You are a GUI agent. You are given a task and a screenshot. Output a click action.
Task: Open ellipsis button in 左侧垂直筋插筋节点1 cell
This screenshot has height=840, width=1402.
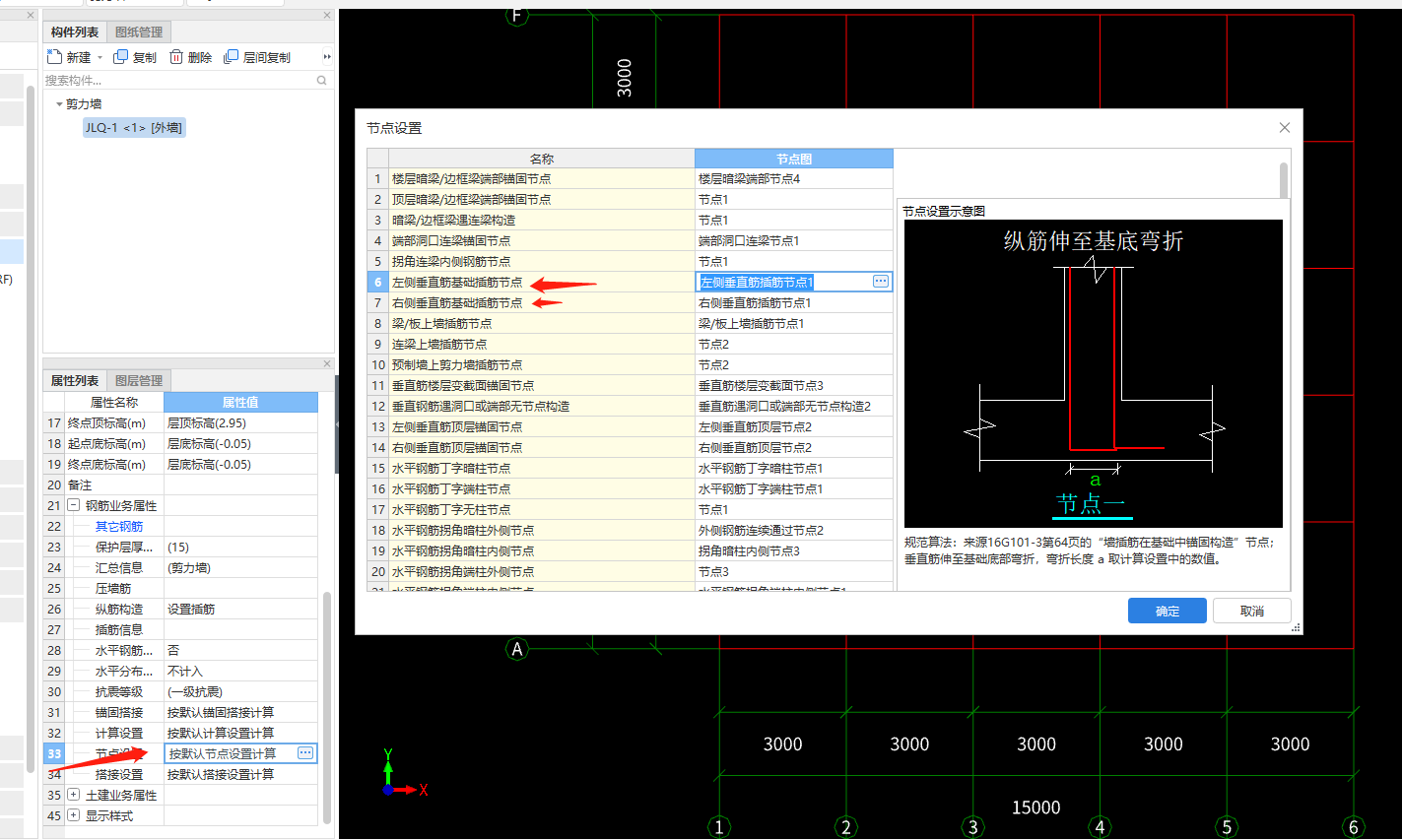point(881,282)
